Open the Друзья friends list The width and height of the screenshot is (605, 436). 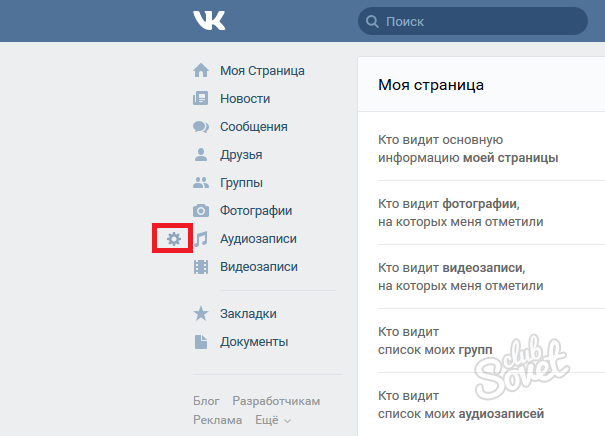(241, 155)
